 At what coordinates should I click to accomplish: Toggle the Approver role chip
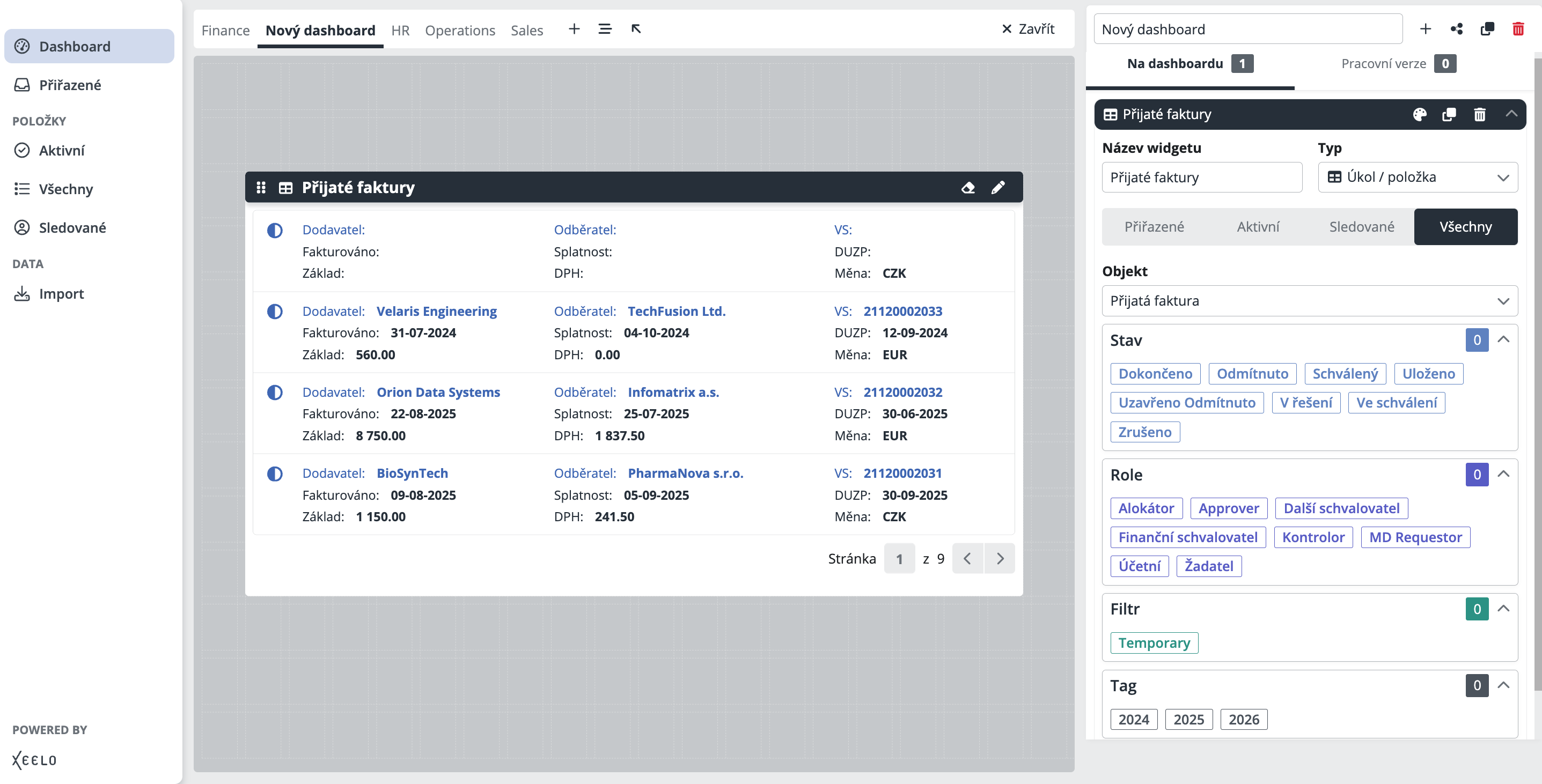click(1228, 508)
